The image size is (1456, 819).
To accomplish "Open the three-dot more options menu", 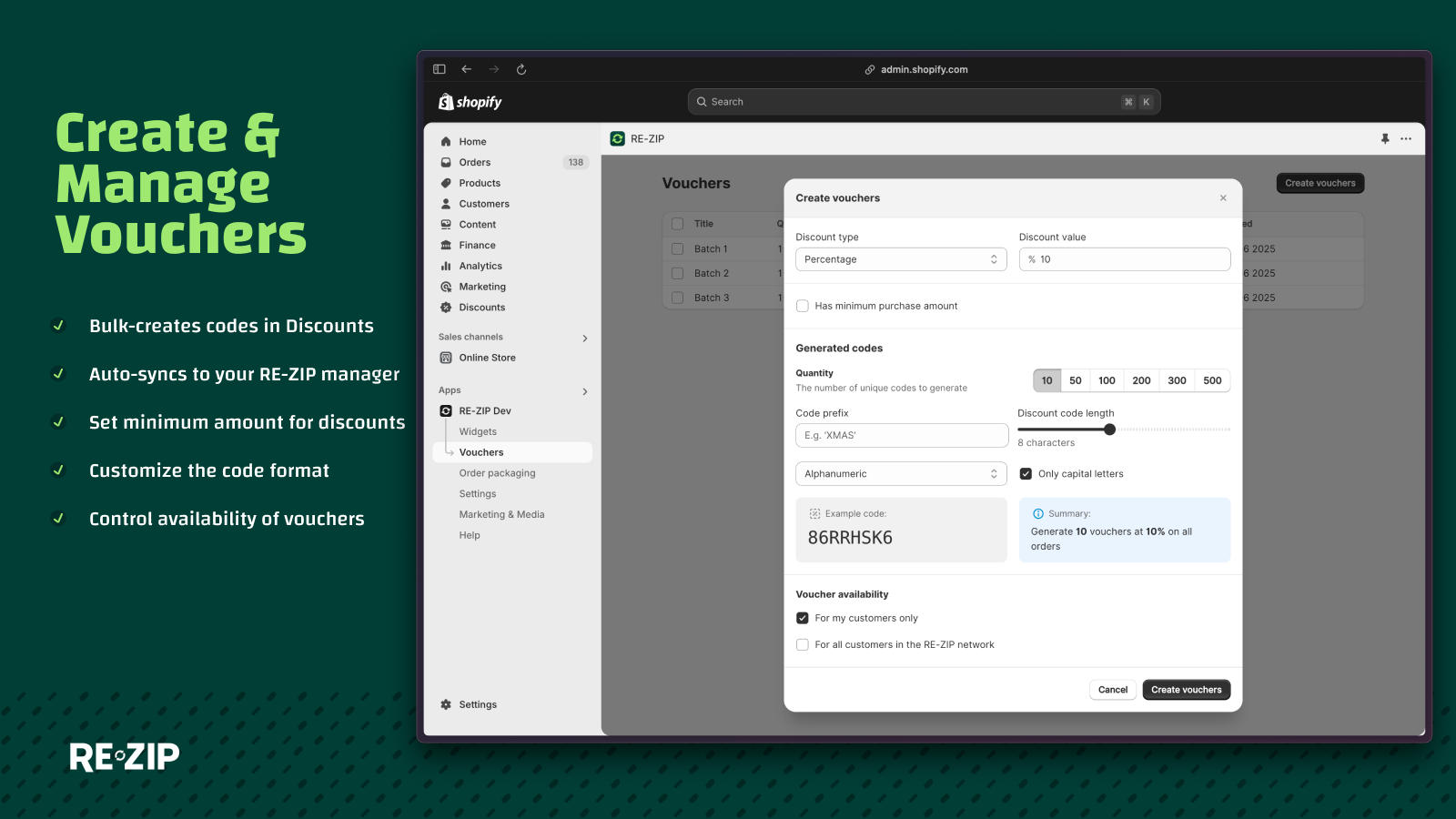I will pos(1406,139).
